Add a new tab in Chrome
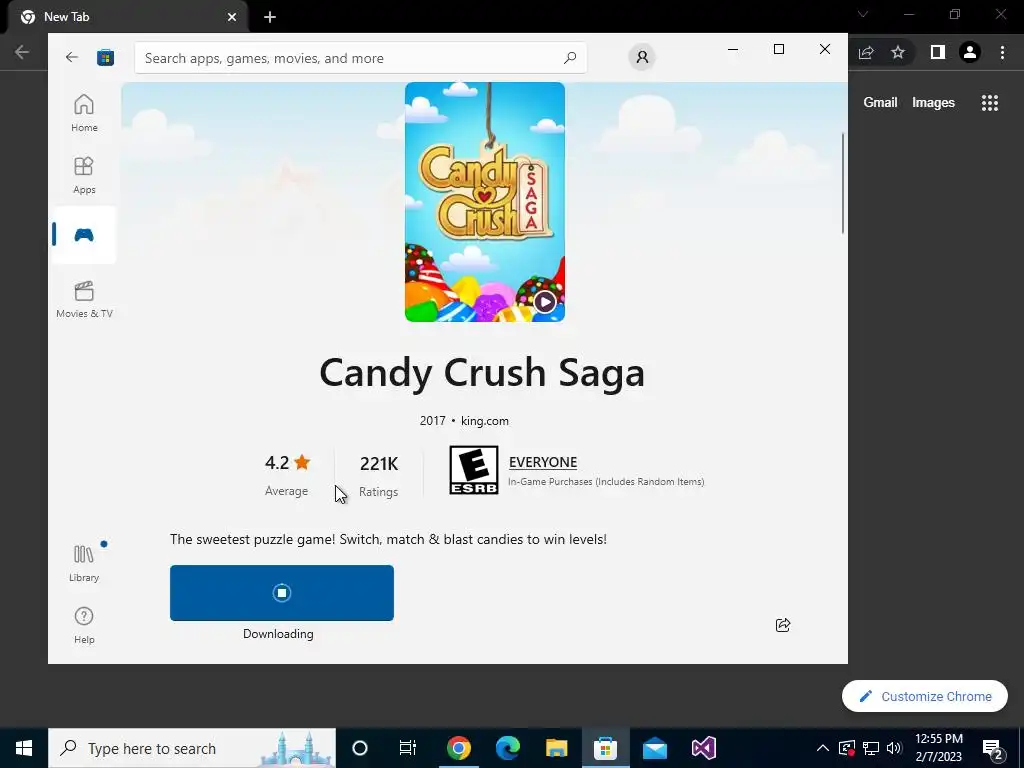 tap(270, 17)
